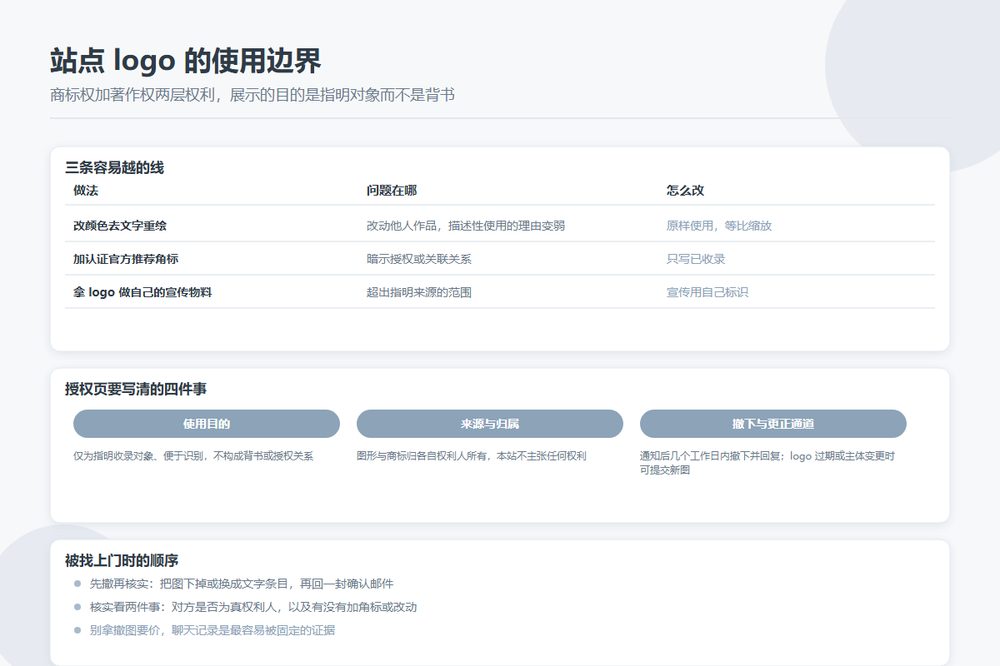This screenshot has width=1000, height=666.
Task: Click the cell 只写已收录
Action: (x=696, y=258)
